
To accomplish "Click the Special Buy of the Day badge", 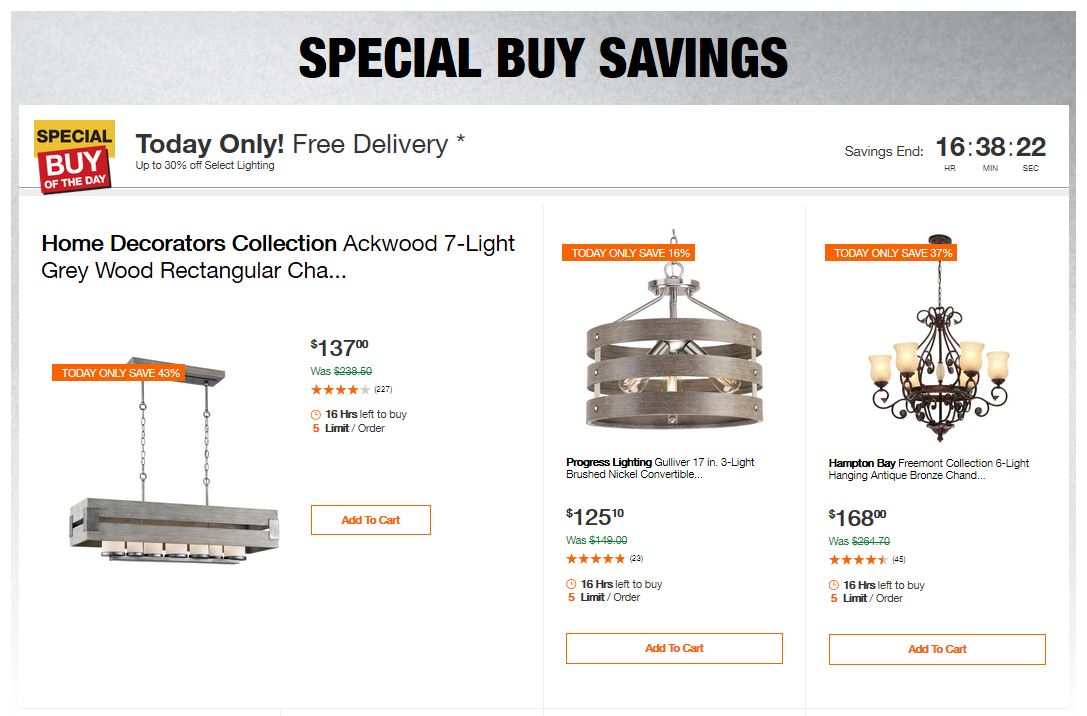I will coord(74,156).
